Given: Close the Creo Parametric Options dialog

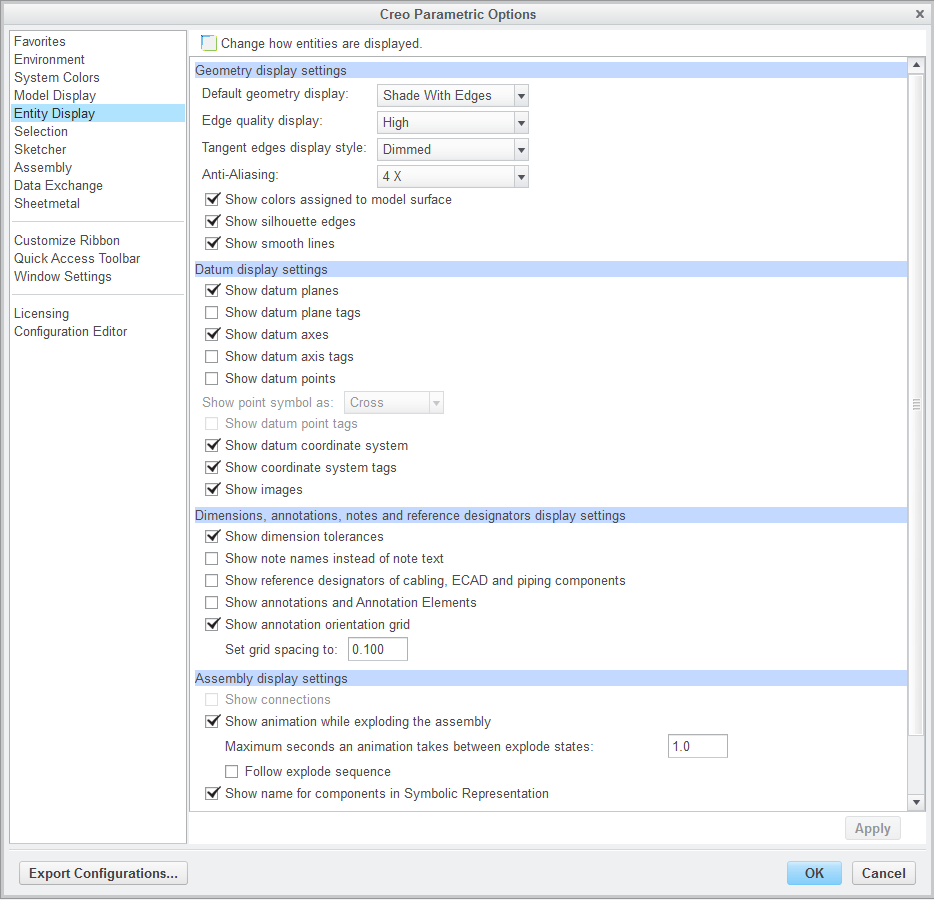Looking at the screenshot, I should [920, 14].
